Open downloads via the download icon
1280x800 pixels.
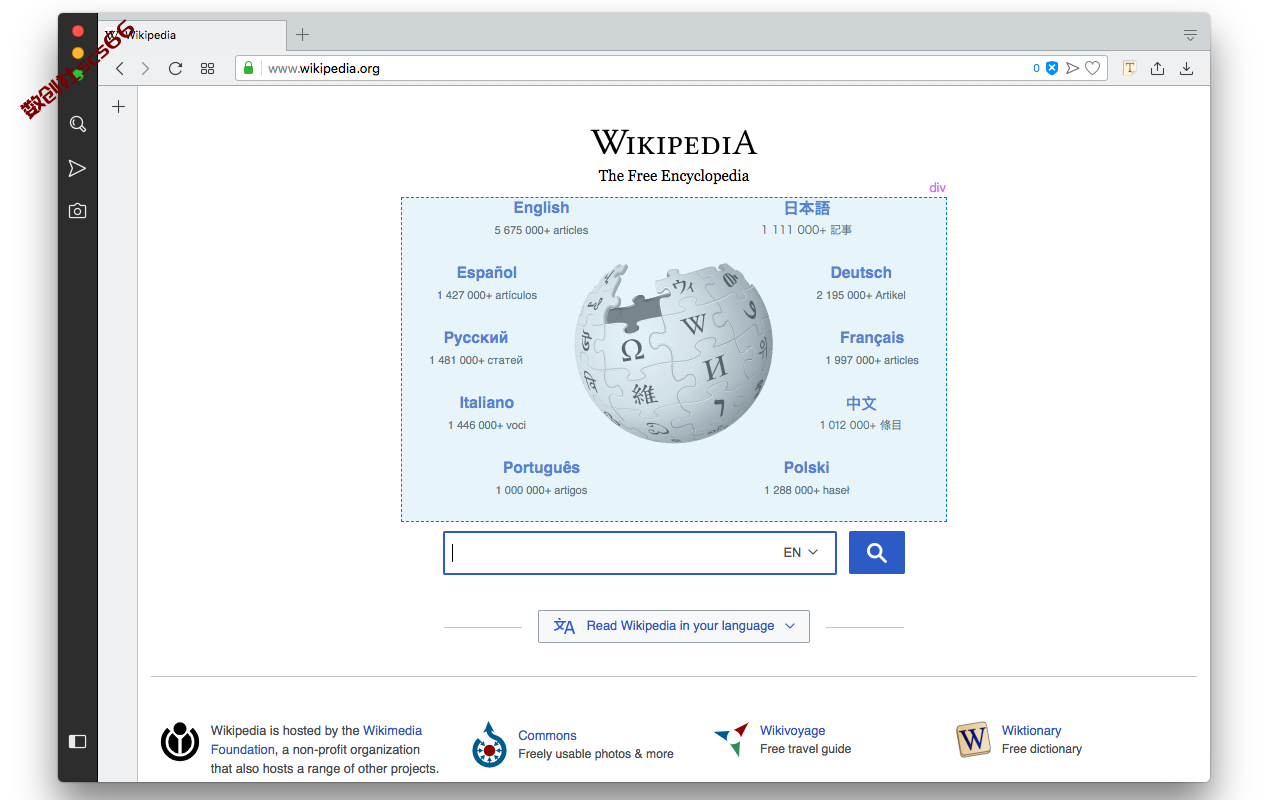click(1186, 68)
